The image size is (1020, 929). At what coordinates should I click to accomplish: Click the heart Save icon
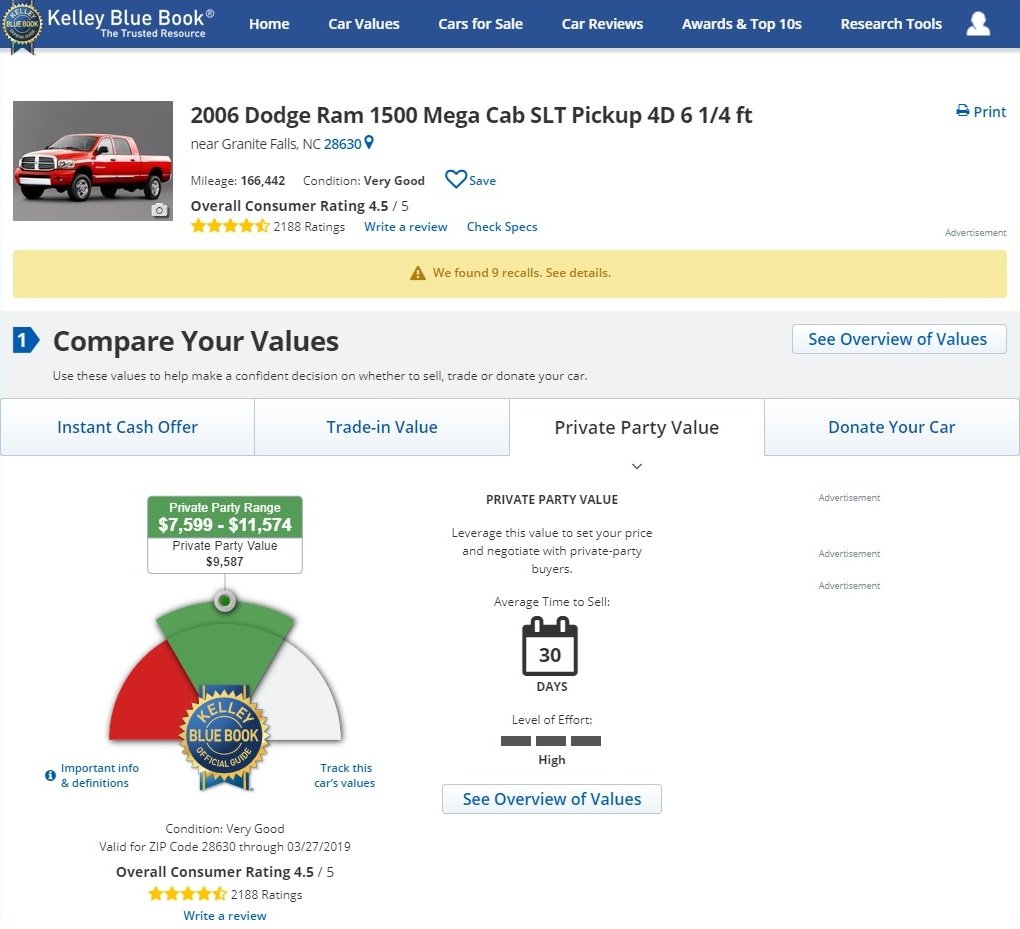(x=456, y=180)
